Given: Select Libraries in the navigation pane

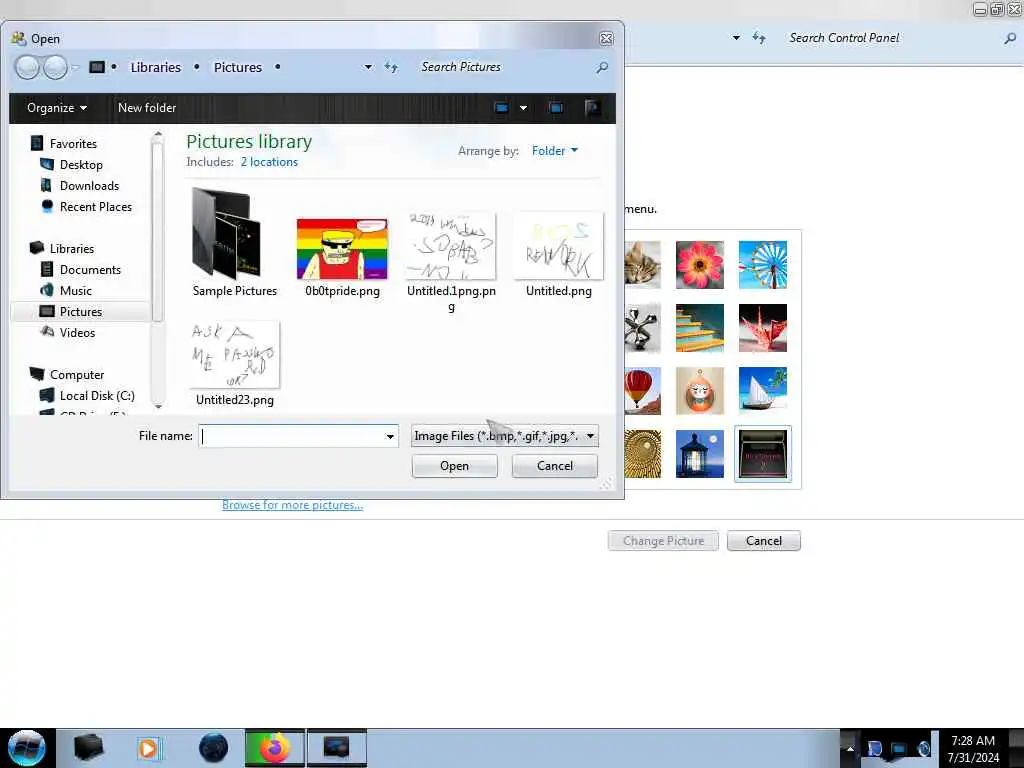Looking at the screenshot, I should [62, 249].
